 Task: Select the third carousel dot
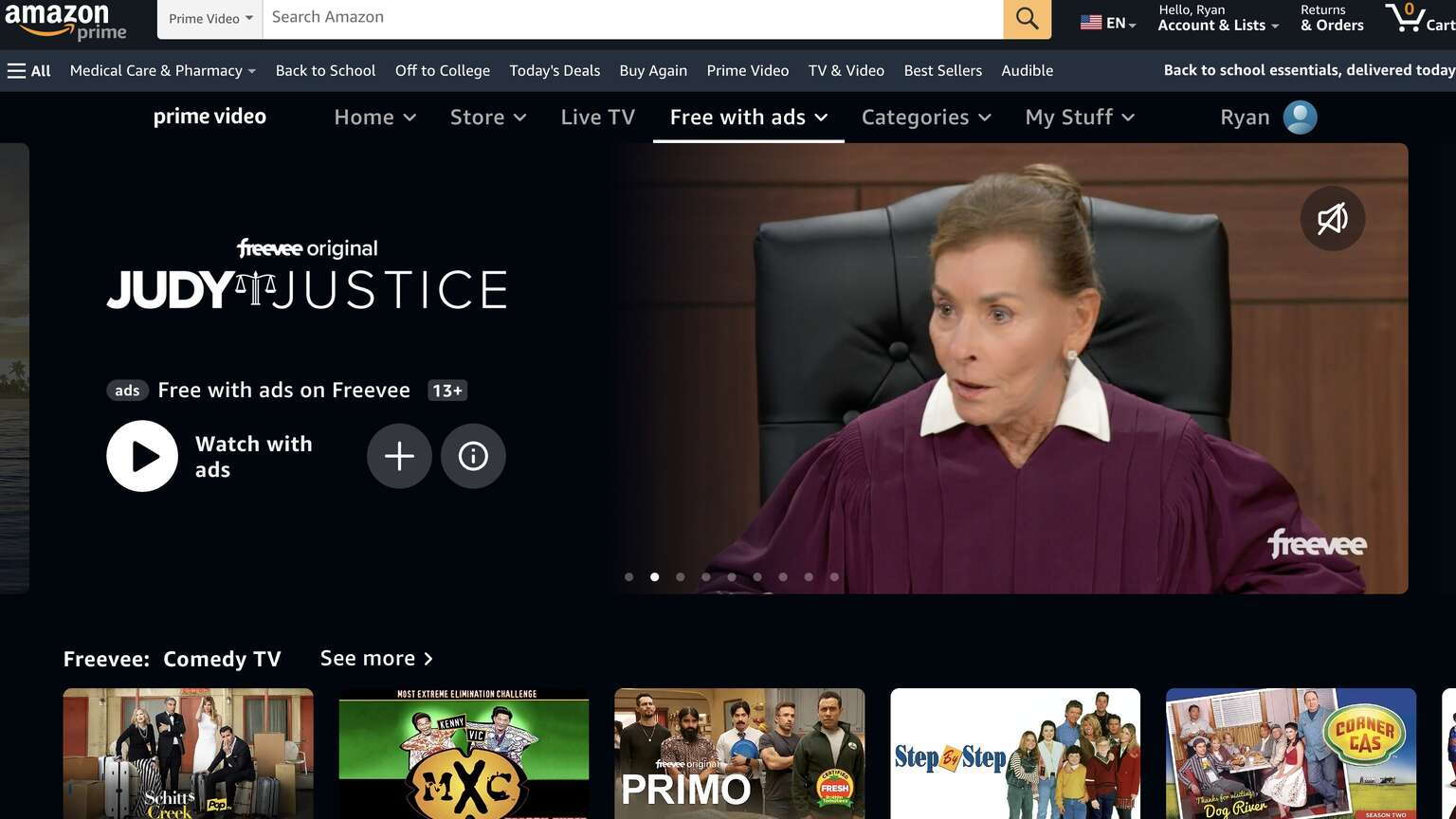click(680, 576)
